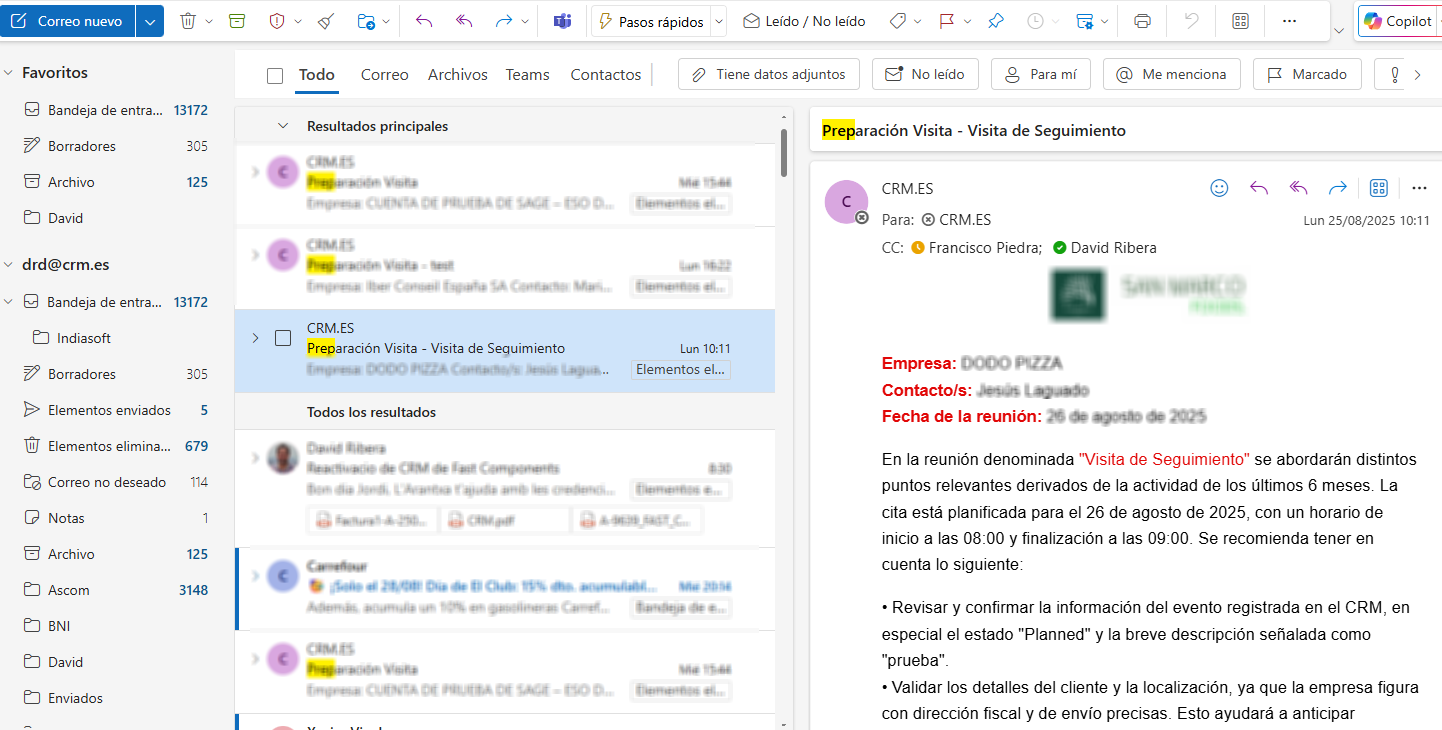Click the Print icon in toolbar
The width and height of the screenshot is (1442, 730).
1143,21
